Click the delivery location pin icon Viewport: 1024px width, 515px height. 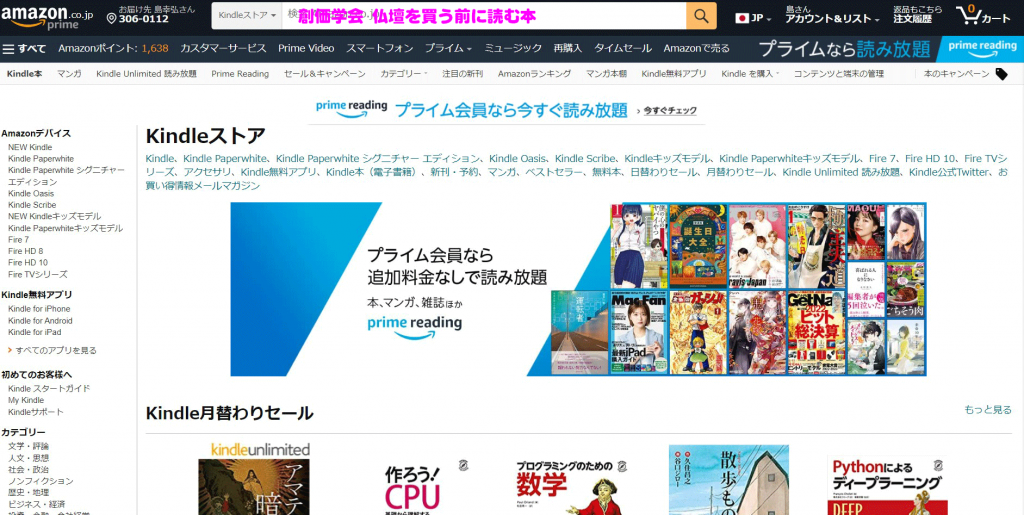pyautogui.click(x=111, y=17)
